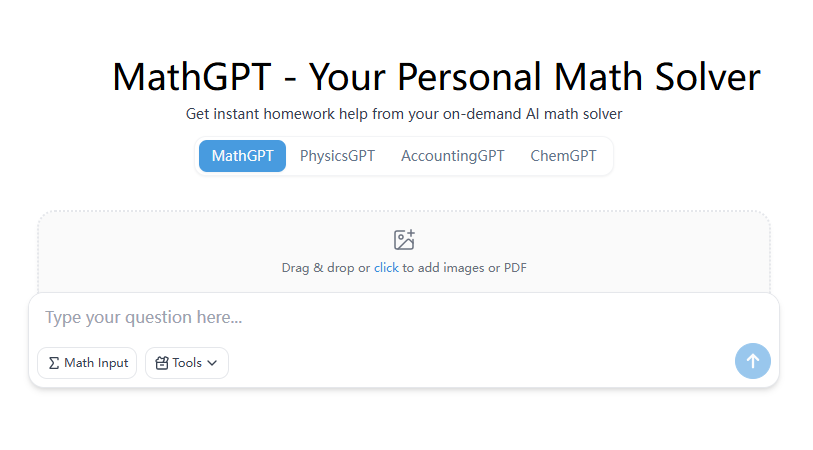Image resolution: width=813 pixels, height=450 pixels.
Task: Select the MathGPT tab
Action: (242, 156)
